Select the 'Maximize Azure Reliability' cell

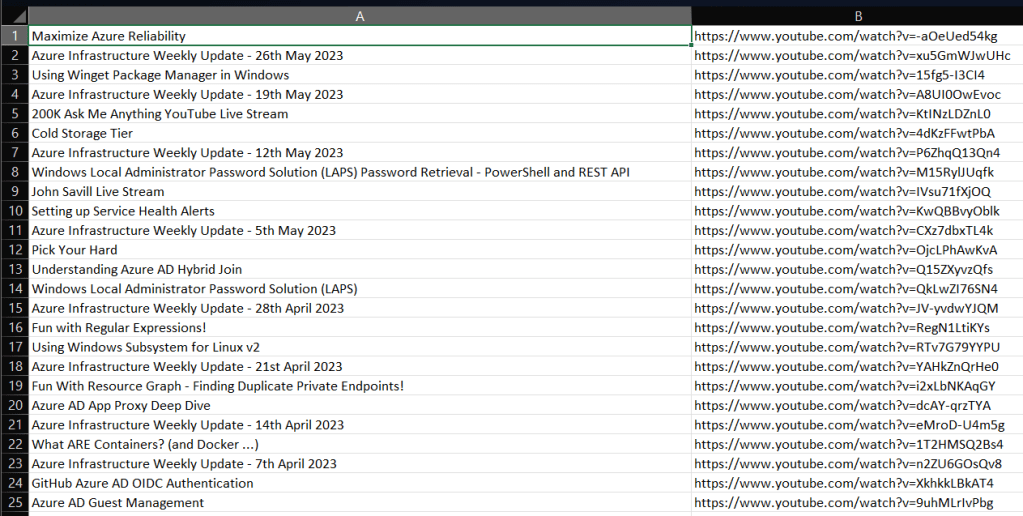(x=108, y=36)
